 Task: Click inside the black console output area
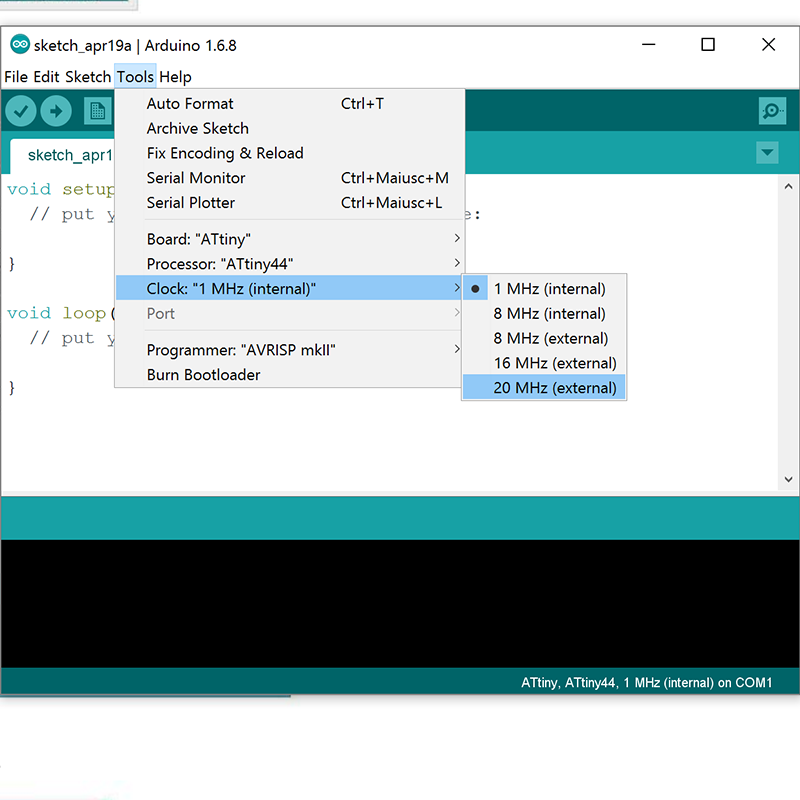pyautogui.click(x=400, y=604)
